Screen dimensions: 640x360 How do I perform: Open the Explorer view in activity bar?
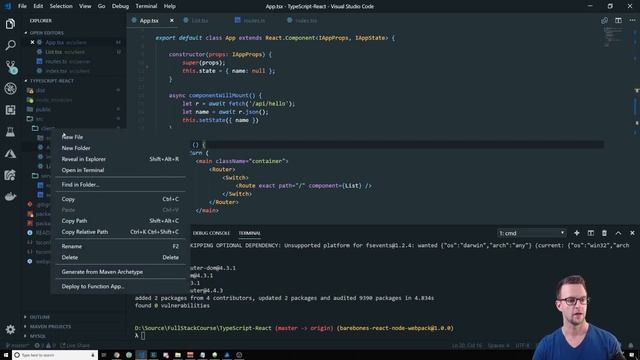(x=10, y=24)
